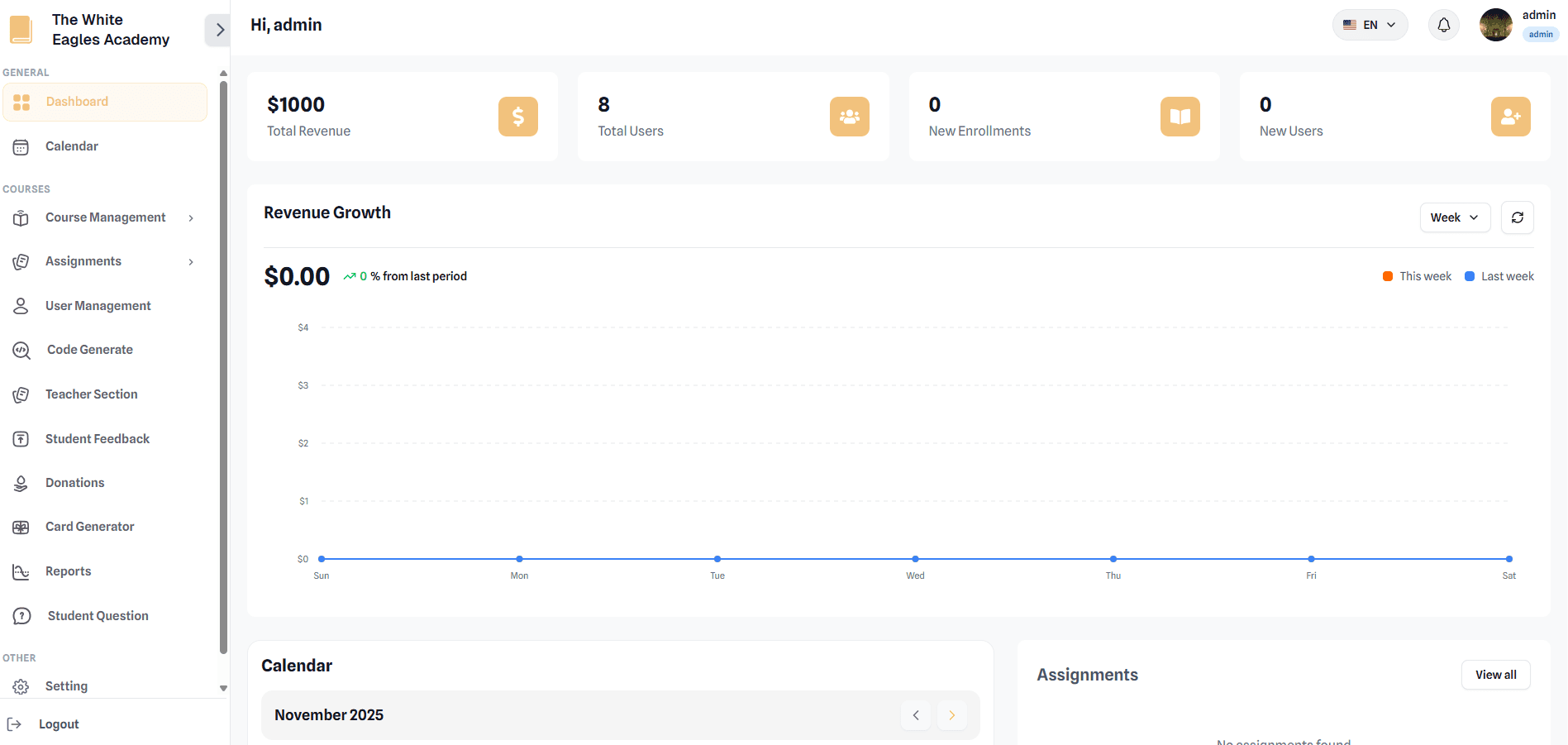Open the admin profile avatar
Viewport: 1568px width, 745px height.
[x=1495, y=25]
